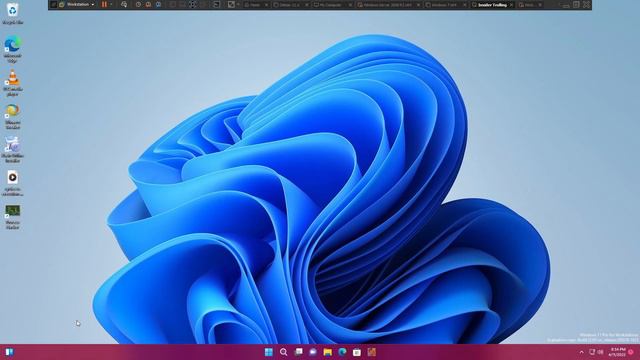The image size is (640, 360).
Task: Close the Insider Testing tab
Action: click(511, 5)
